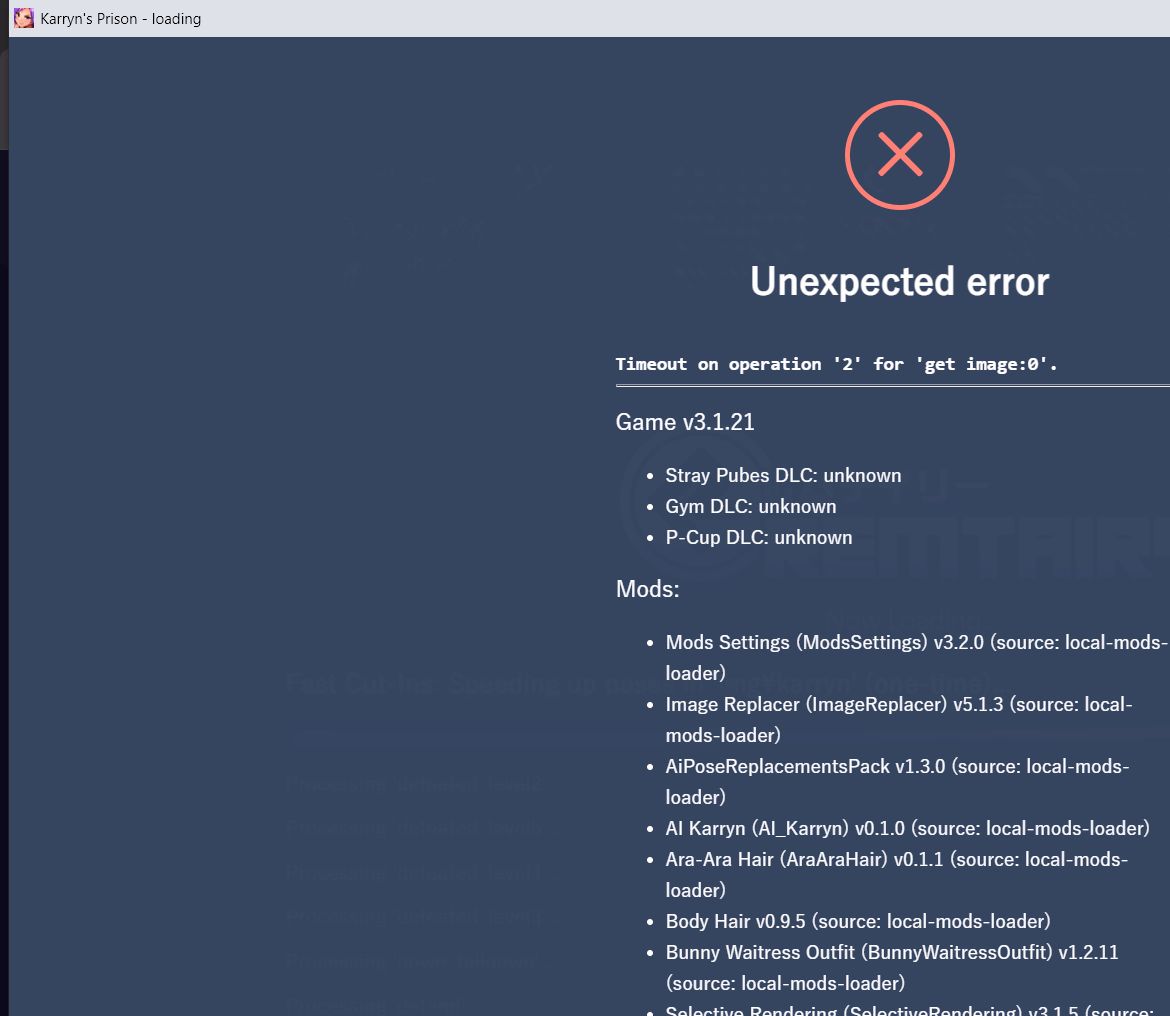Image resolution: width=1170 pixels, height=1016 pixels.
Task: Click the 'Mods:' heading
Action: [x=648, y=589]
